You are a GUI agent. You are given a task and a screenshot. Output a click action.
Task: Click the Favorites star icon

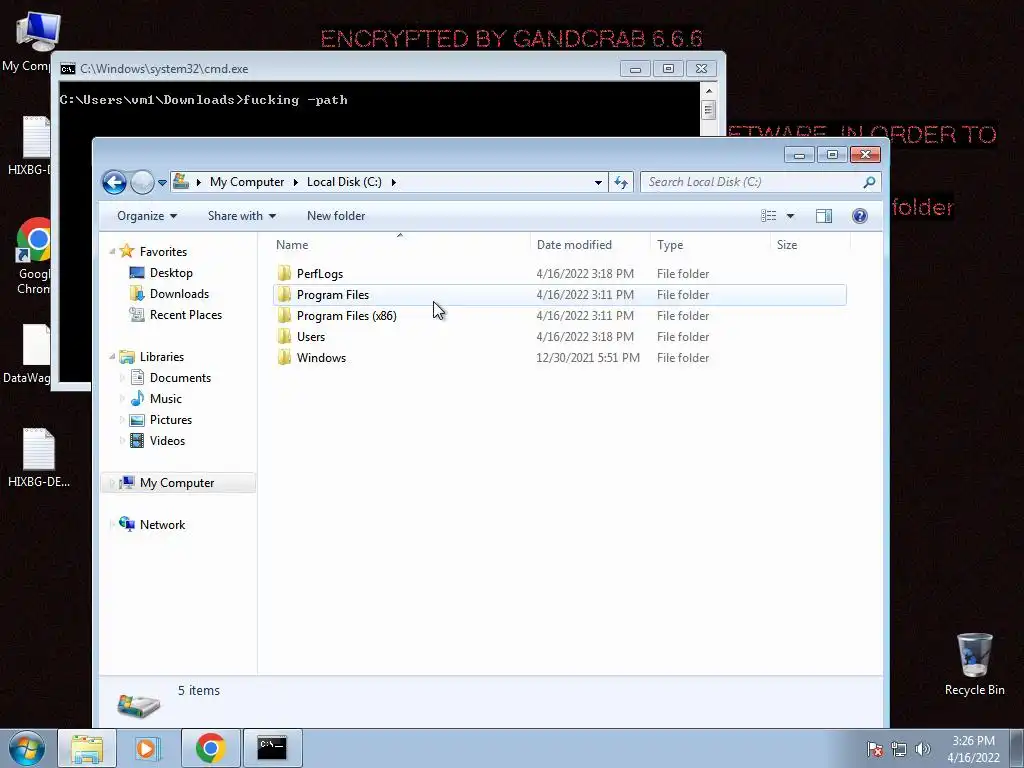coord(127,251)
